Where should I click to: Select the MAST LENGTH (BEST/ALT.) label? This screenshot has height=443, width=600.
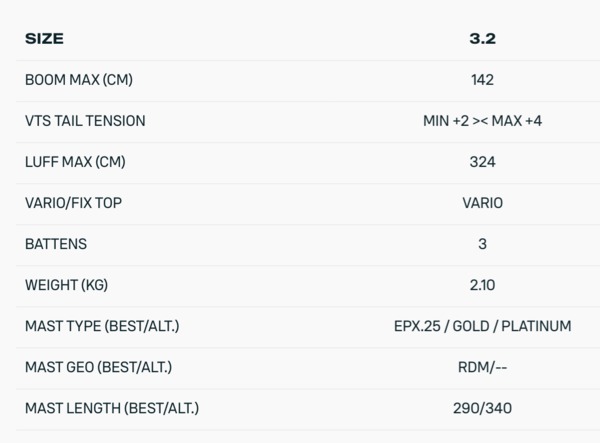111,408
